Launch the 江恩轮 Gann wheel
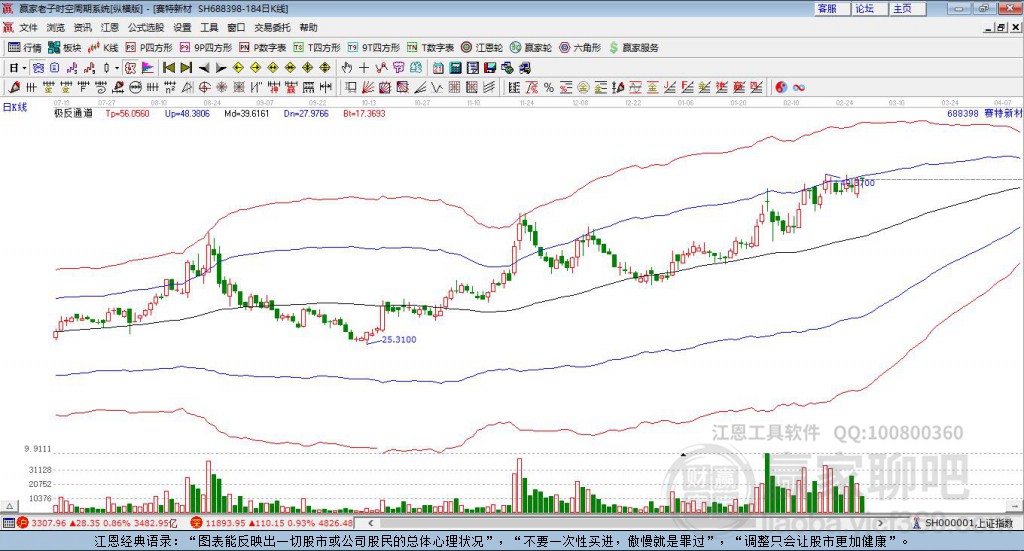1024x551 pixels. 482,48
